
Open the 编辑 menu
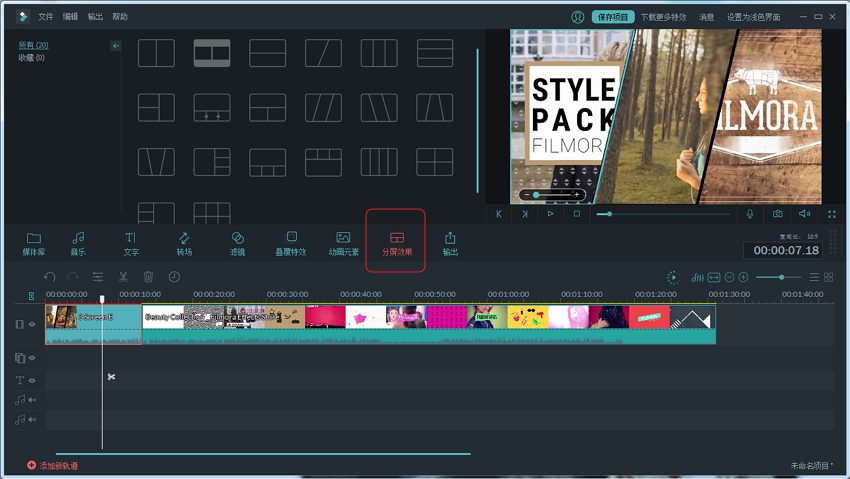(x=70, y=17)
